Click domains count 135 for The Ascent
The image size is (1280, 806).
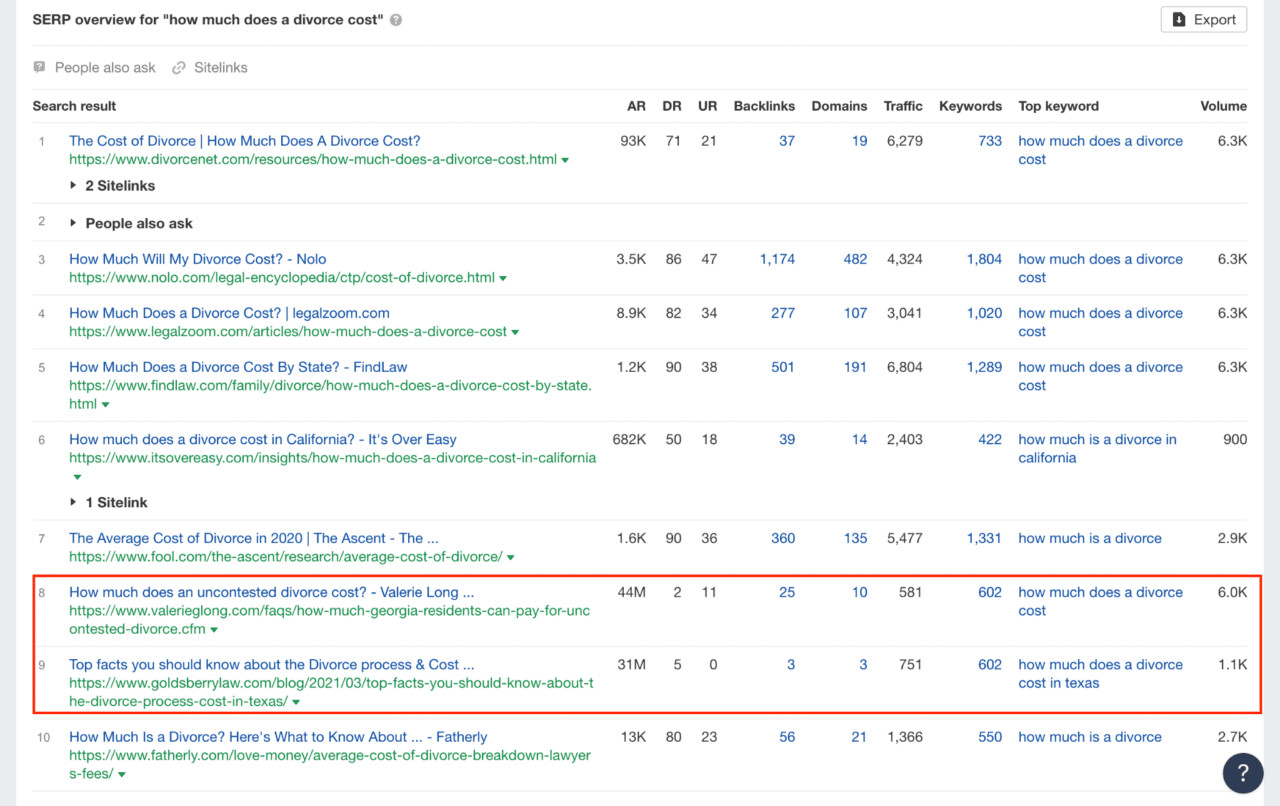tap(855, 538)
